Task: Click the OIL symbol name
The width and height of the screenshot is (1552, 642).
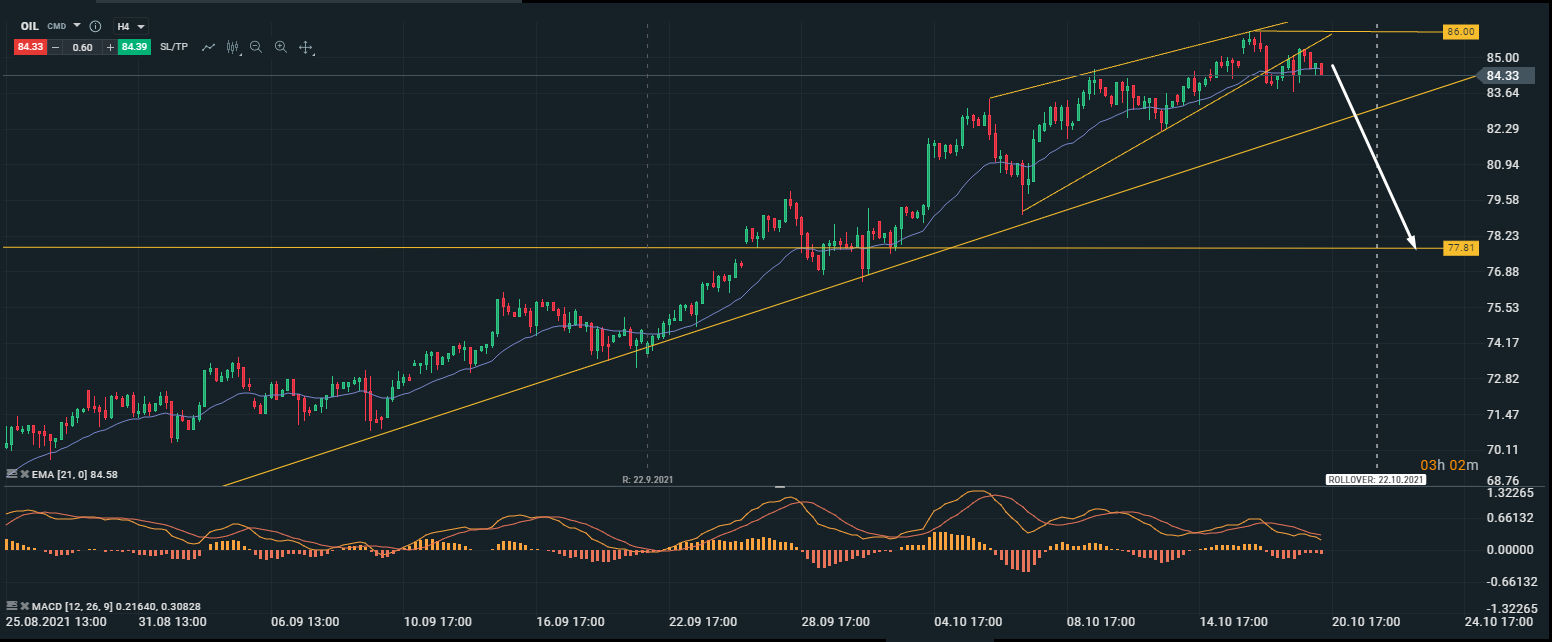Action: (32, 26)
